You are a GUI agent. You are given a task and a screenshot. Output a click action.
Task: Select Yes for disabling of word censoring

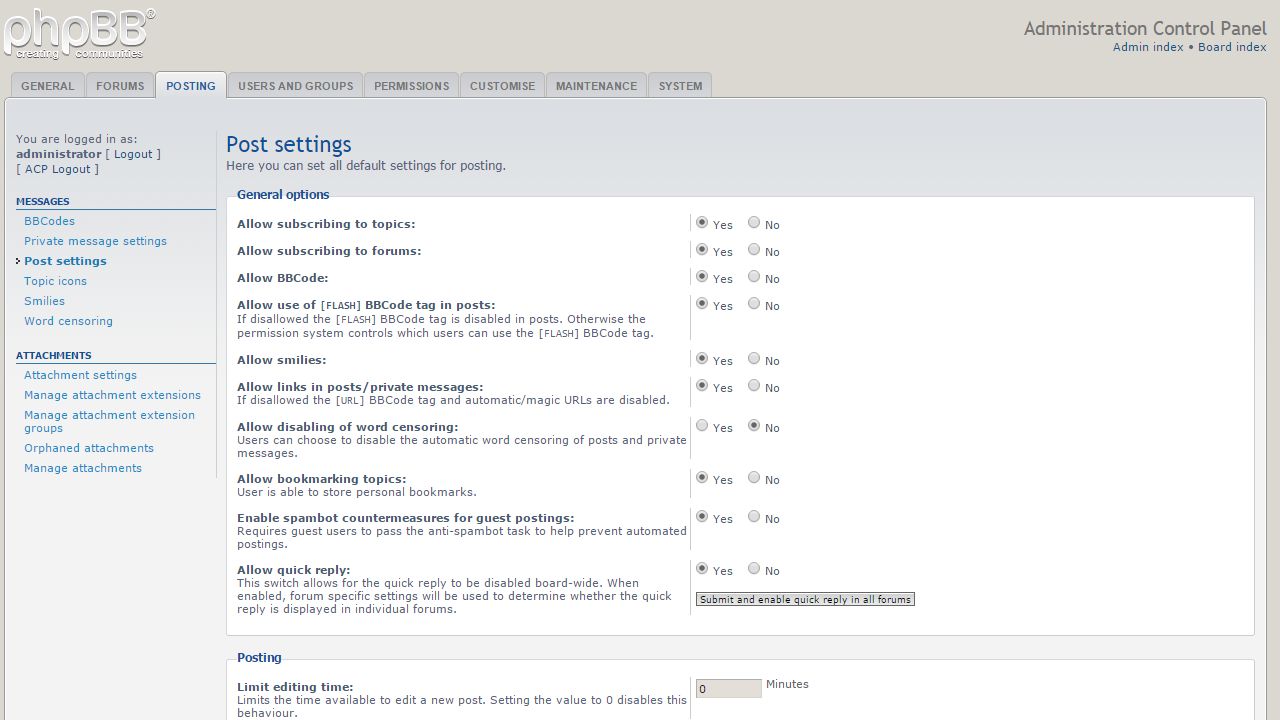pos(702,426)
